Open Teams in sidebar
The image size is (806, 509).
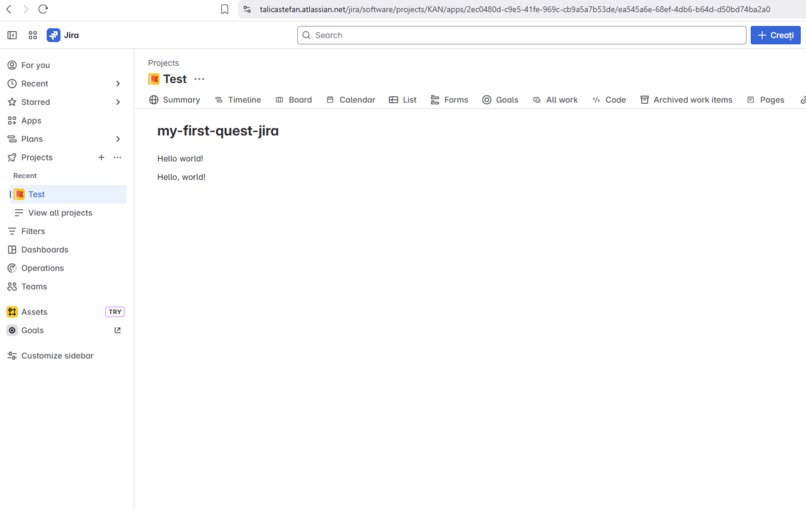(34, 287)
